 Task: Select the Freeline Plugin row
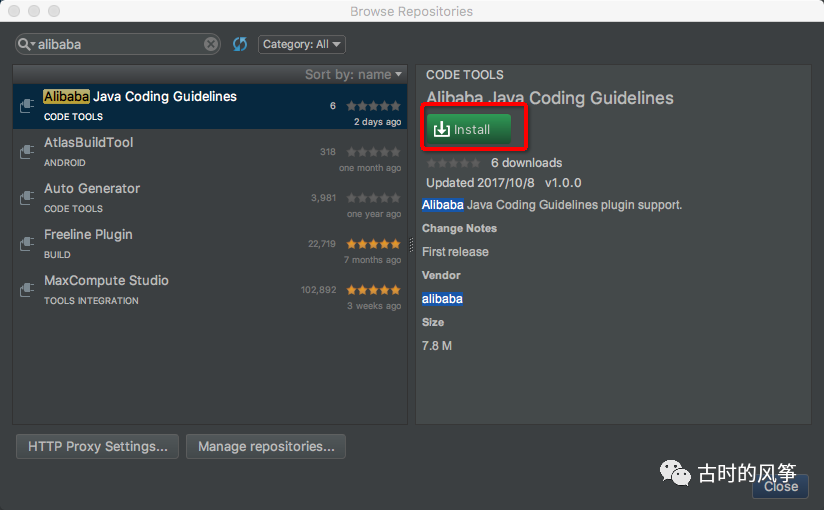(210, 244)
